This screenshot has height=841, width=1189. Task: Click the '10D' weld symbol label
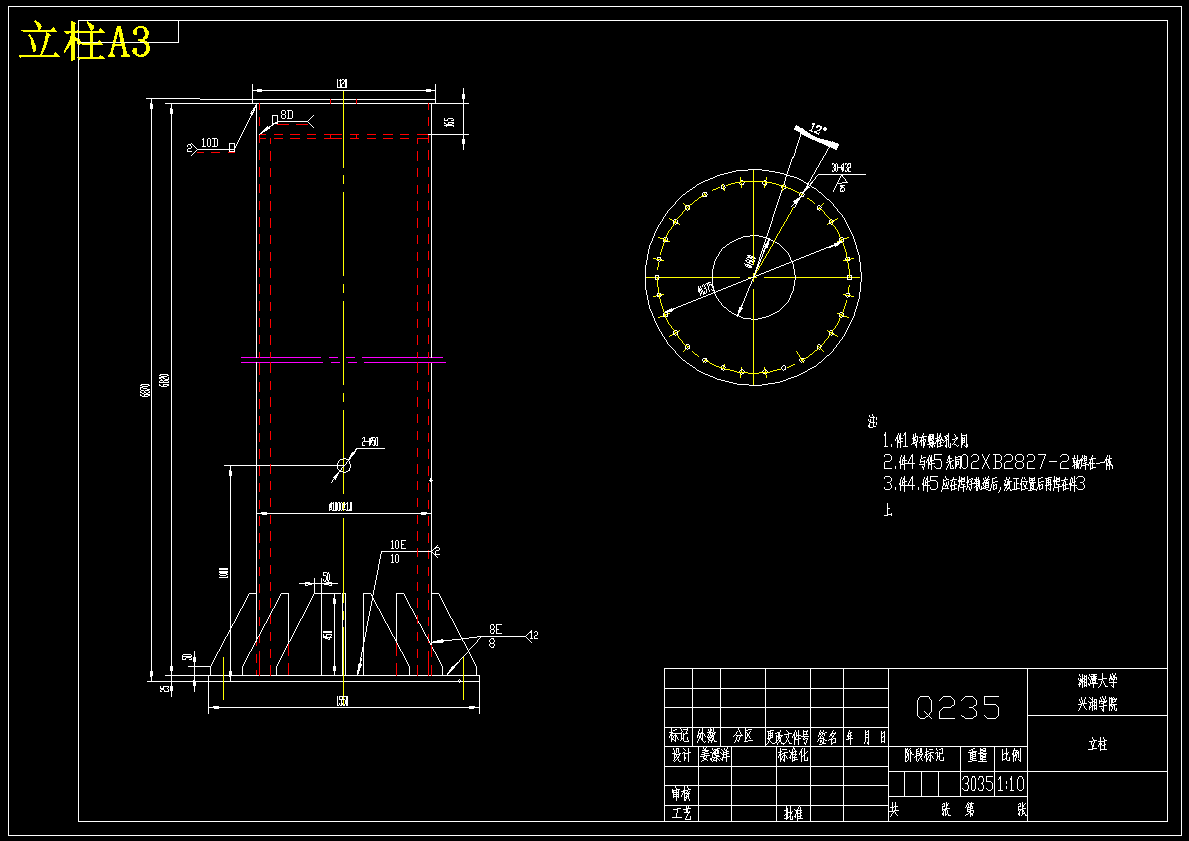210,143
